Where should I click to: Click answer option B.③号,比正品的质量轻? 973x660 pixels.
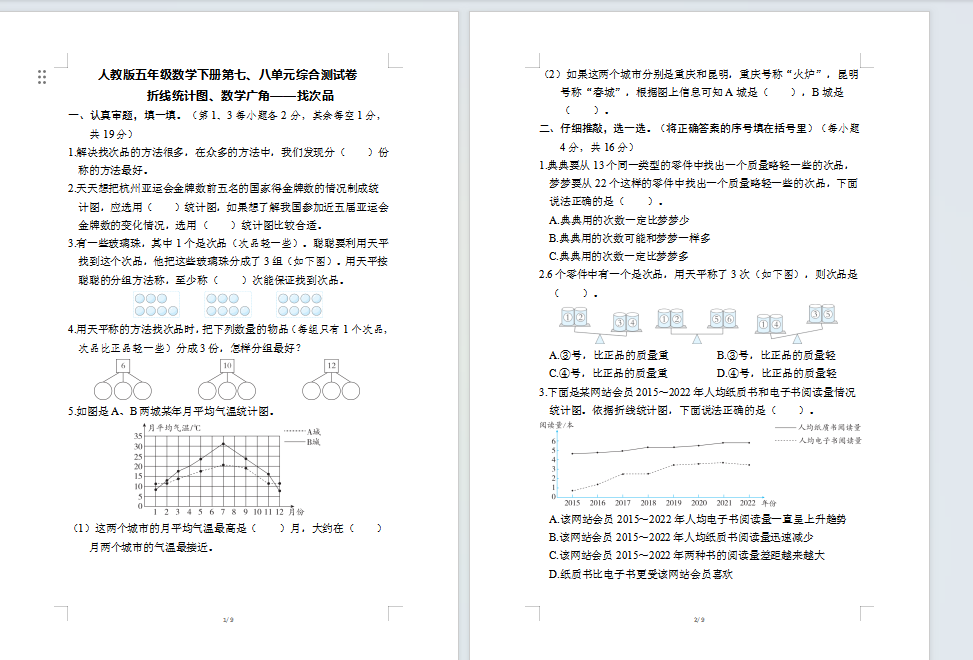click(x=776, y=355)
